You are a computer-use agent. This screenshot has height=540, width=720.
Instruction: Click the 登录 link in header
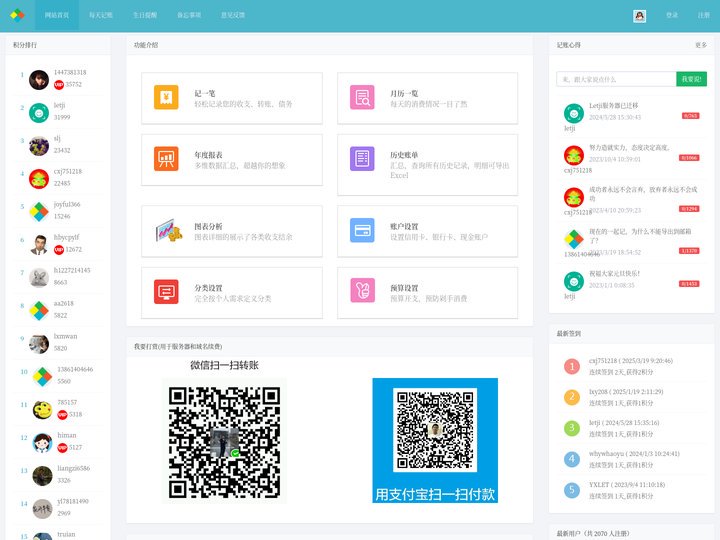pos(672,15)
